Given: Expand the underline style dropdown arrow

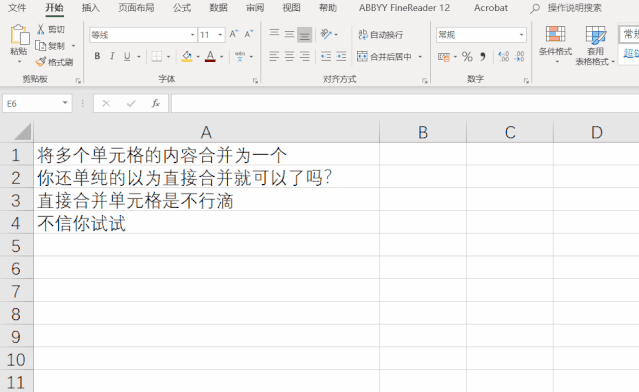Looking at the screenshot, I should 139,57.
